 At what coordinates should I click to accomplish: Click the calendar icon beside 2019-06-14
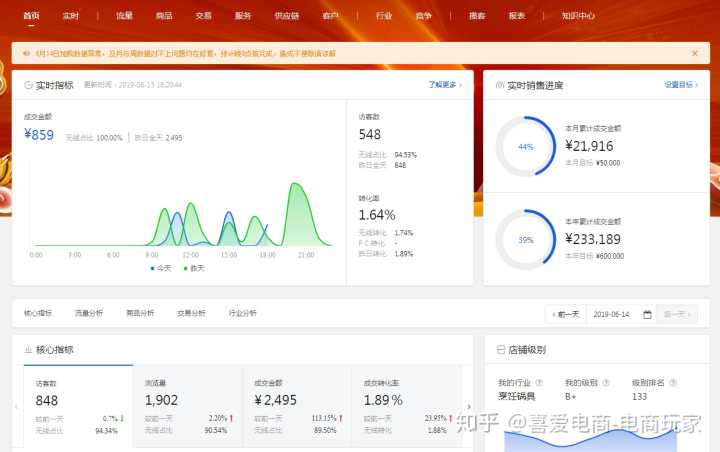point(648,314)
